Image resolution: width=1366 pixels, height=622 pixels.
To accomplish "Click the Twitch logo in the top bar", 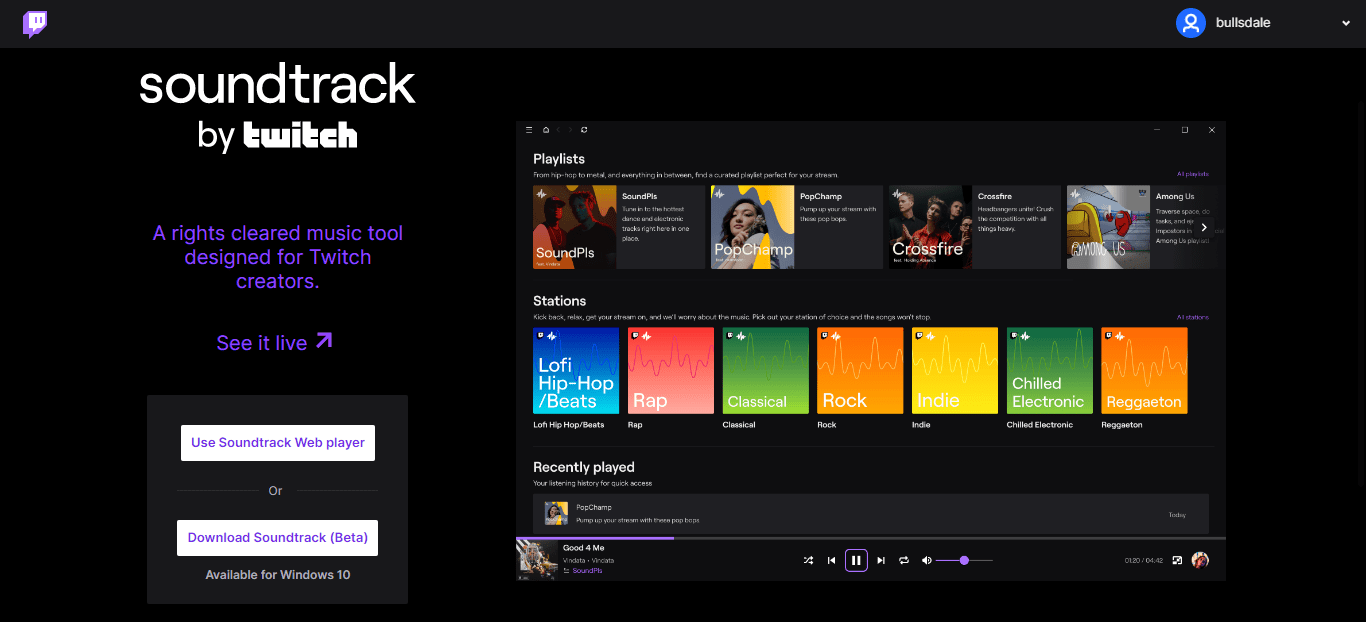I will click(x=34, y=24).
